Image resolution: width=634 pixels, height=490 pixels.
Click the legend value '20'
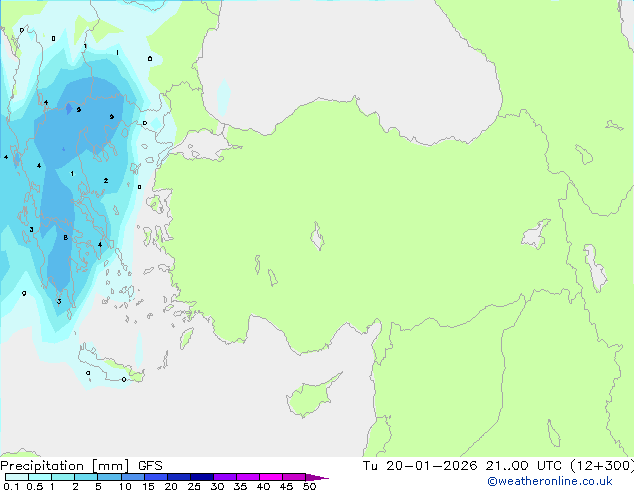click(x=171, y=486)
